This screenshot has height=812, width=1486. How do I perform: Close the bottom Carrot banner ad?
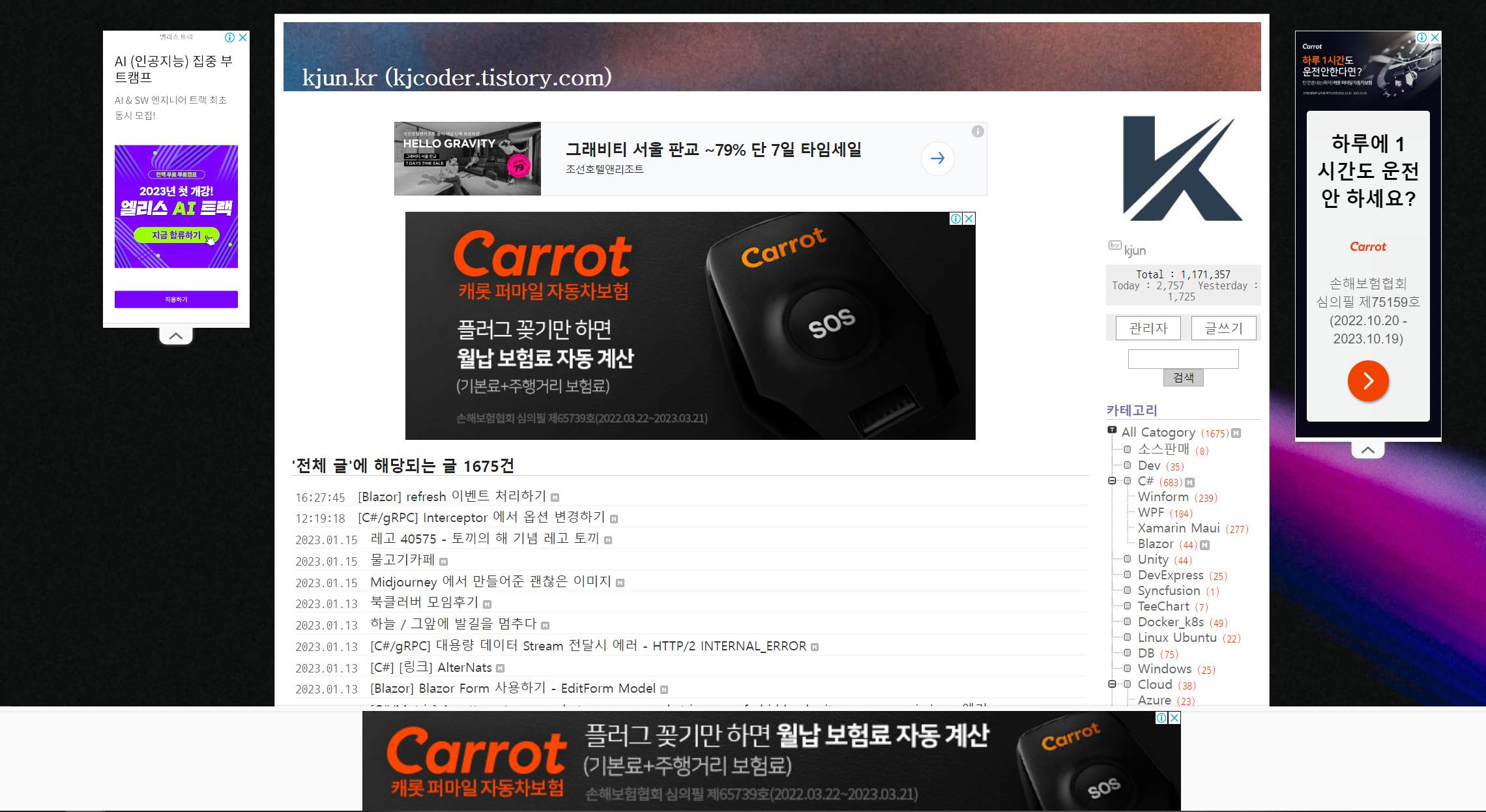pos(1174,718)
